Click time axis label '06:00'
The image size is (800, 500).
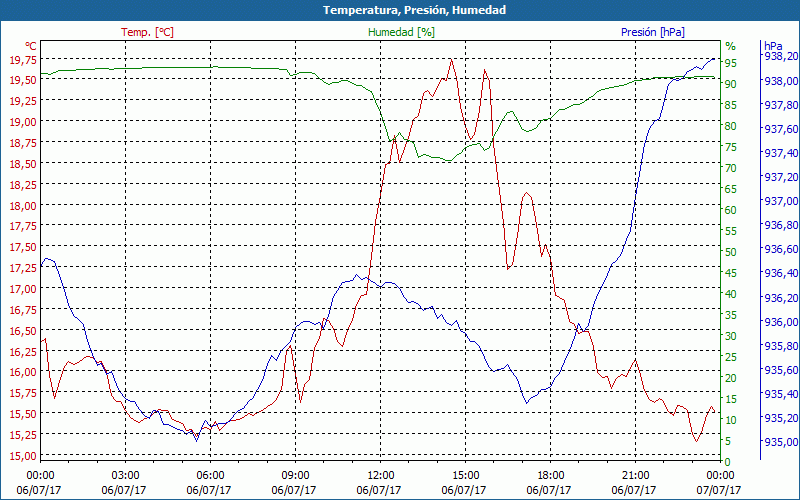210,476
